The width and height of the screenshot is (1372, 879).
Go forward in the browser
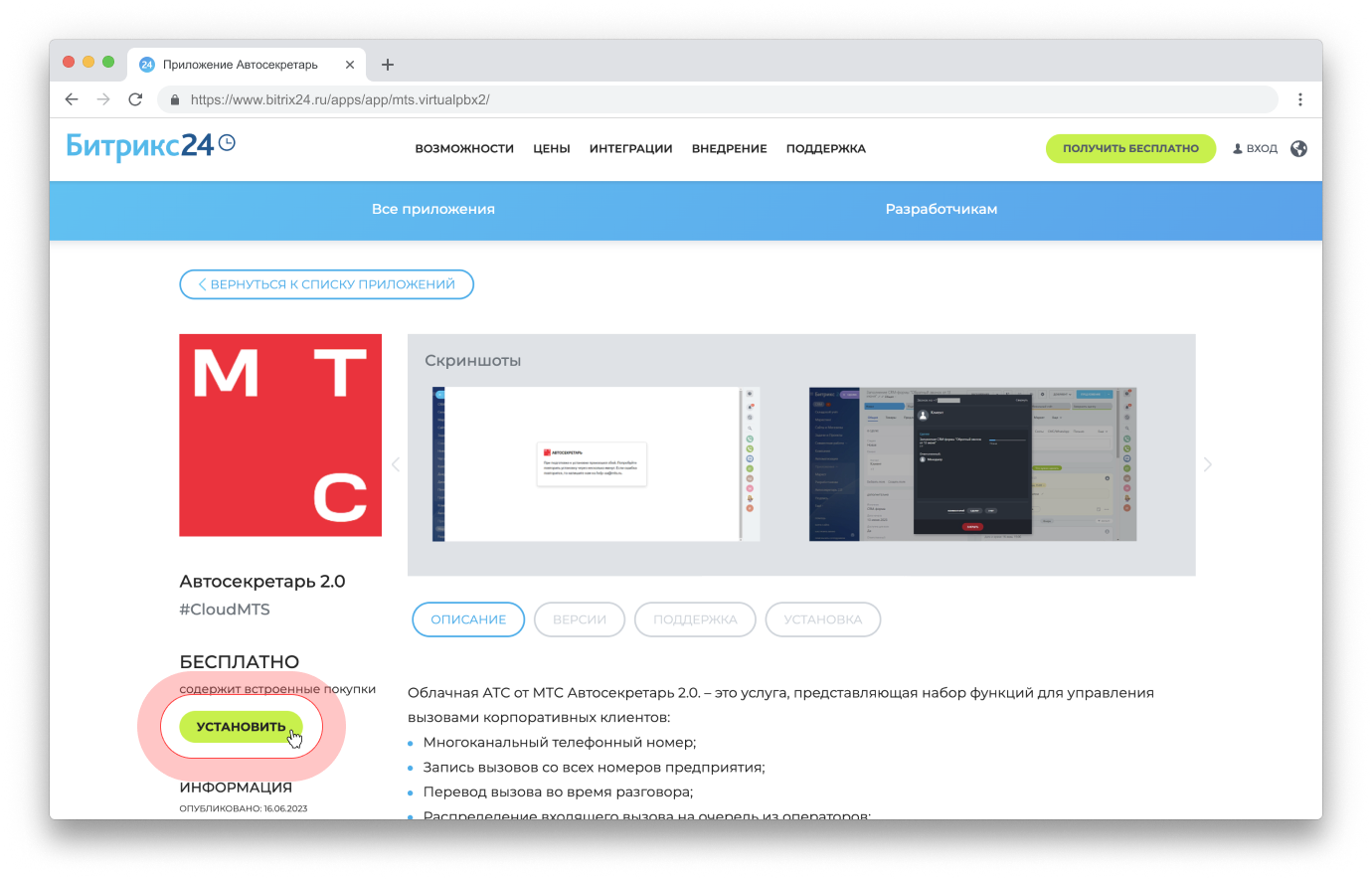pyautogui.click(x=103, y=99)
